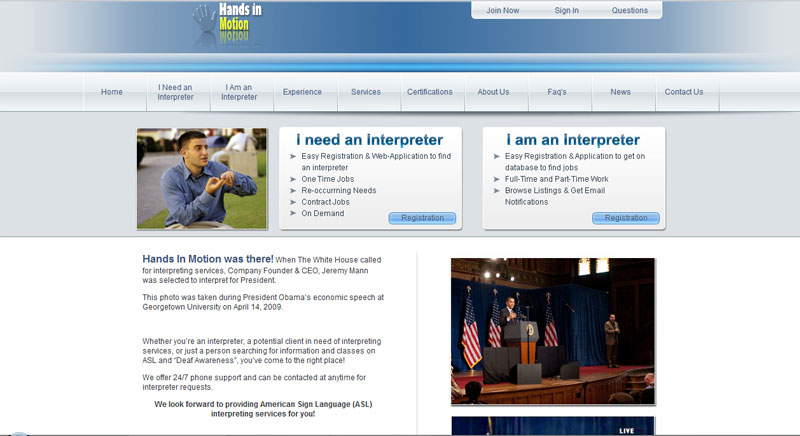
Task: Click the 'I need an interpreter' heading
Action: 369,140
